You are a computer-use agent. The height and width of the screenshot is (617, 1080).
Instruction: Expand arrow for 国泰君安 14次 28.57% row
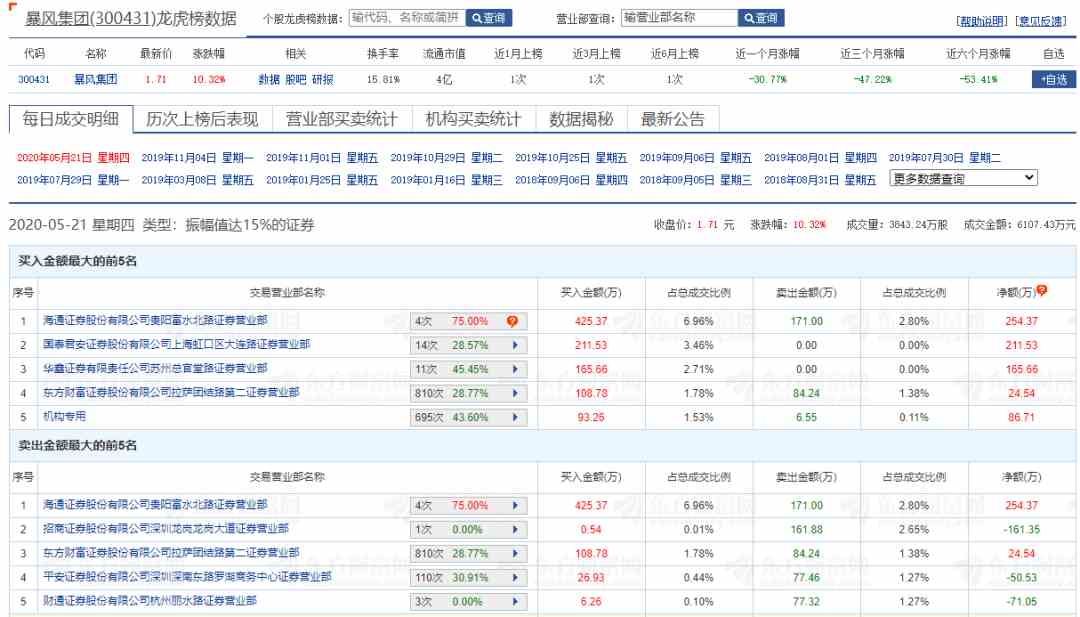[515, 345]
